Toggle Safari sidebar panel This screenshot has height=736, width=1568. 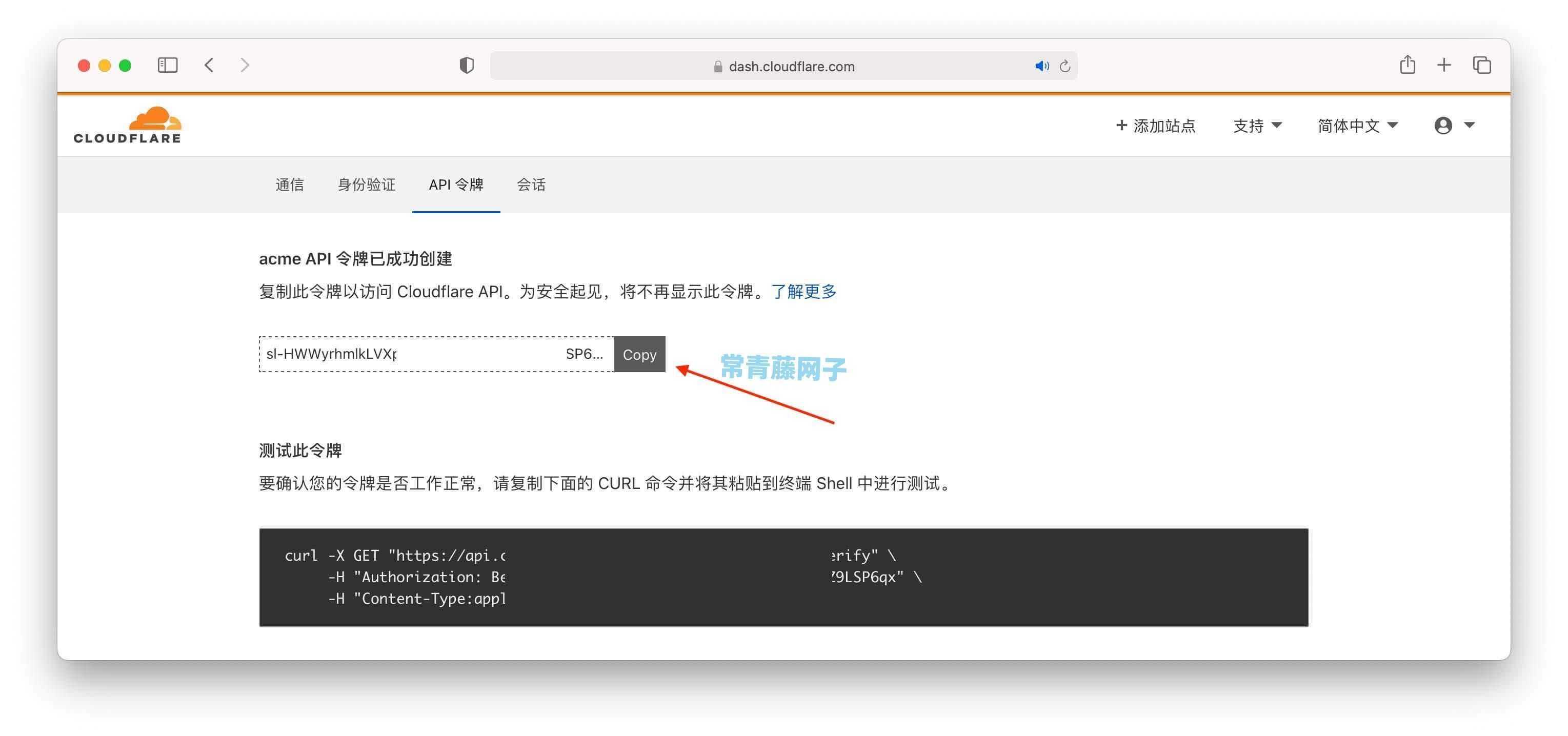point(167,65)
